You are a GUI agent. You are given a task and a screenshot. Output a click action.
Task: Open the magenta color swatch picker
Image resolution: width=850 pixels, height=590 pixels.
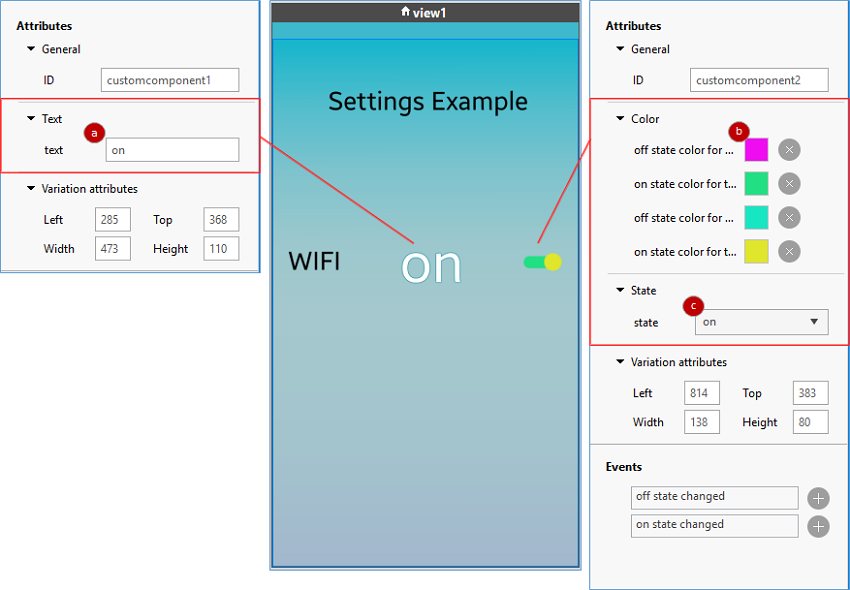(x=757, y=149)
